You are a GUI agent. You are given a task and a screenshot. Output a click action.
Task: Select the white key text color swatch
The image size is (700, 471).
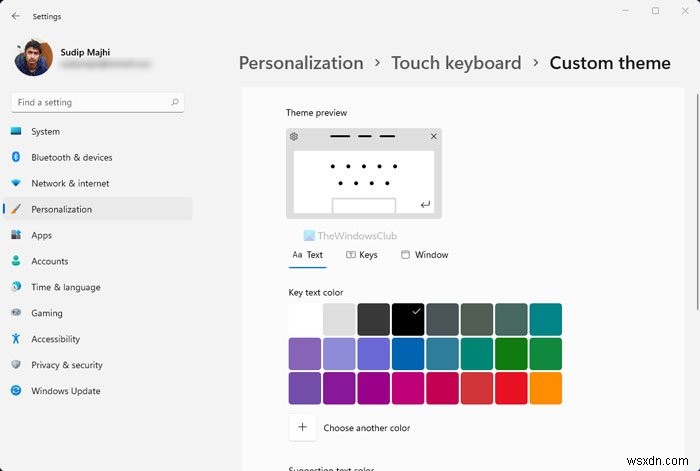click(x=305, y=320)
